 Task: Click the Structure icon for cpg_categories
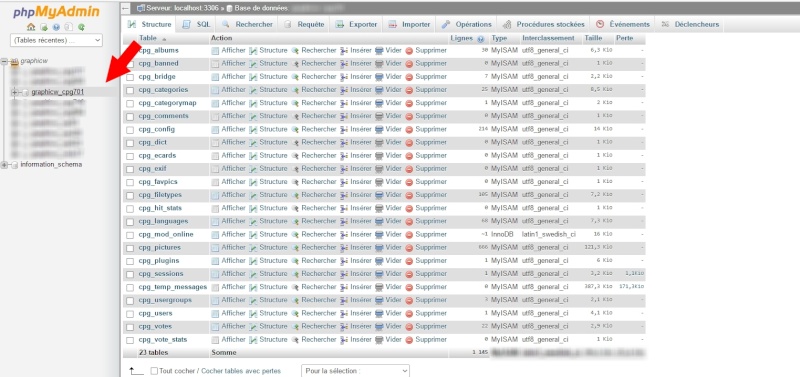253,90
